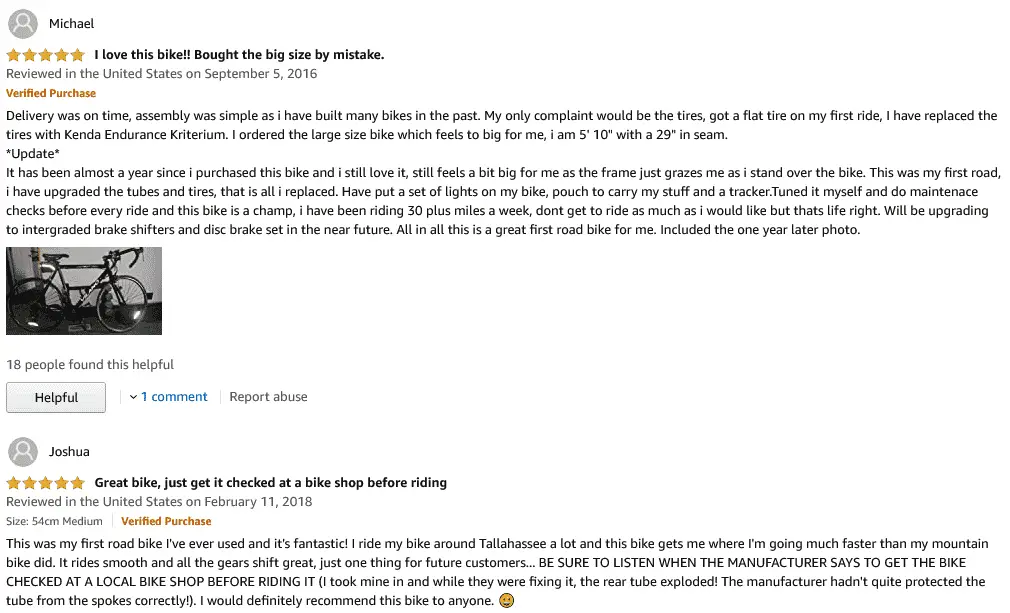Click the September 5, 2016 review date
The height and width of the screenshot is (613, 1010).
tap(260, 73)
